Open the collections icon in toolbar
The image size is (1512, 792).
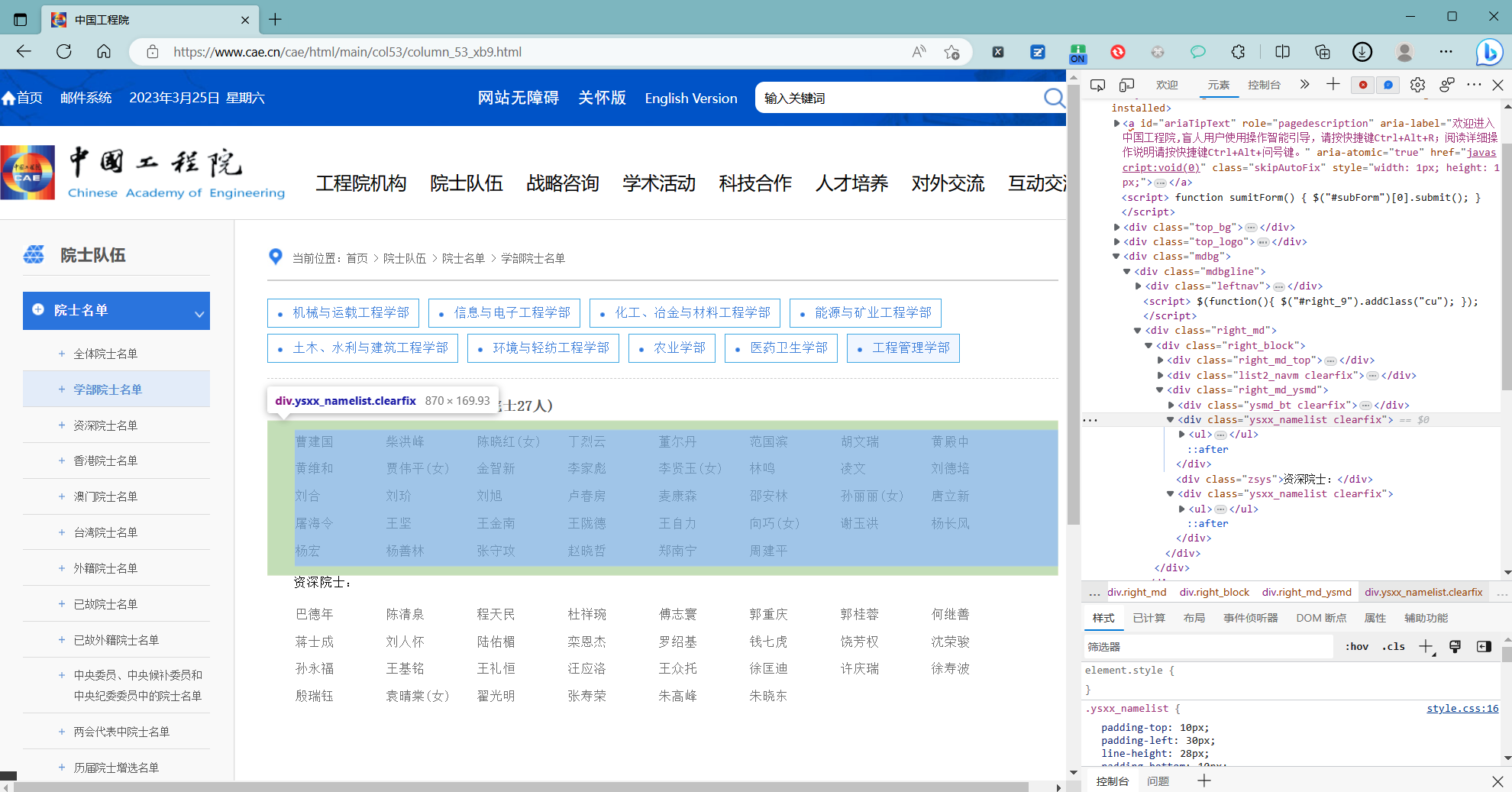pos(1322,51)
